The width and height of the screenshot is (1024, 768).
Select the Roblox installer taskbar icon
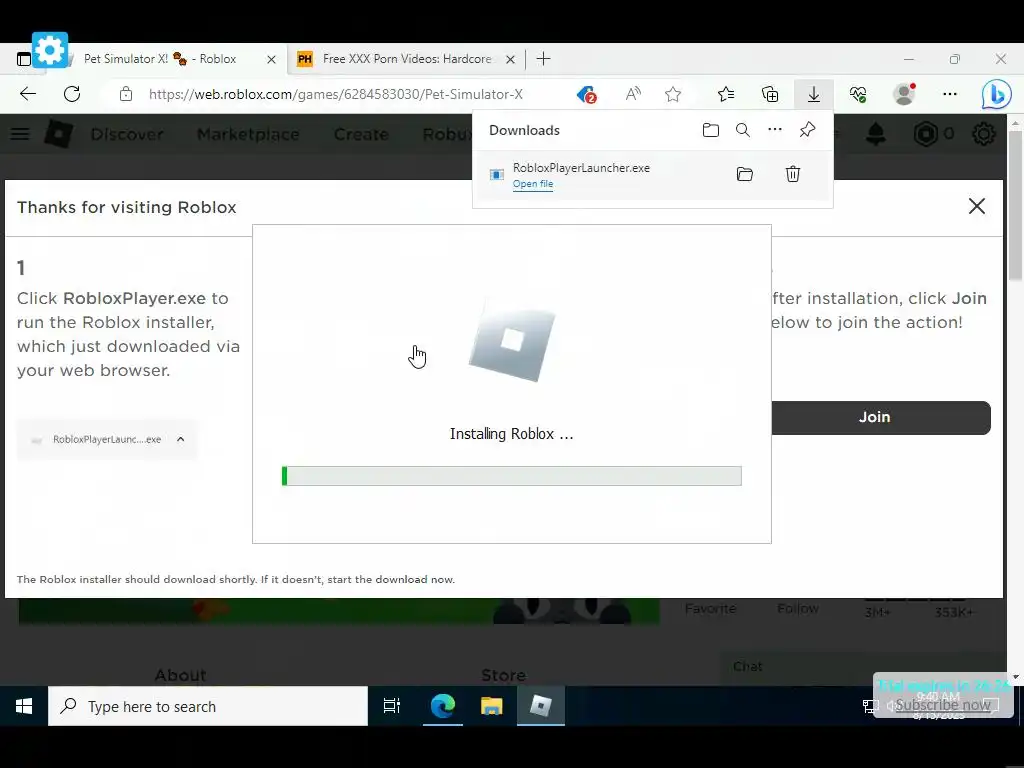tap(541, 706)
